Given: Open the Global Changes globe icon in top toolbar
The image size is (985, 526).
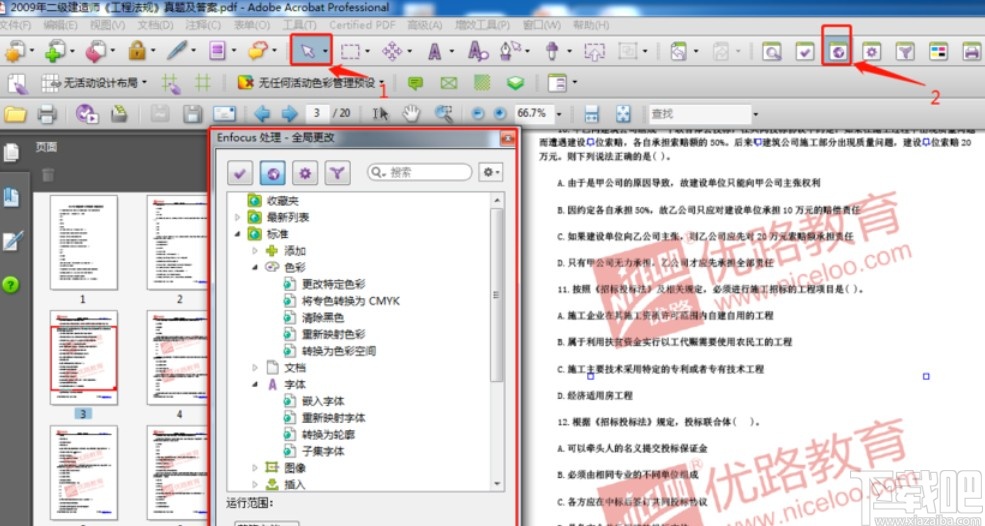Looking at the screenshot, I should pyautogui.click(x=837, y=52).
